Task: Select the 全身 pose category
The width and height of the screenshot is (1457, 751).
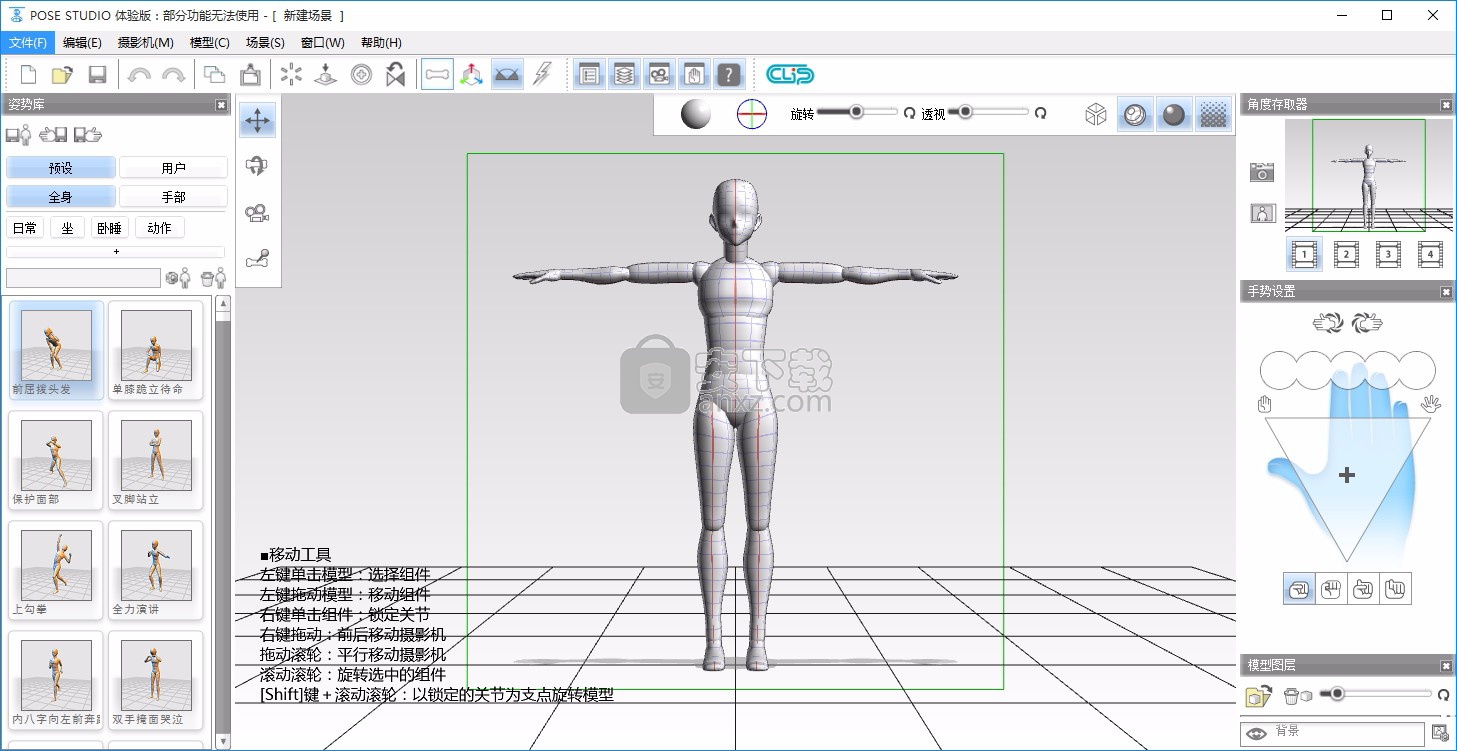Action: (61, 197)
